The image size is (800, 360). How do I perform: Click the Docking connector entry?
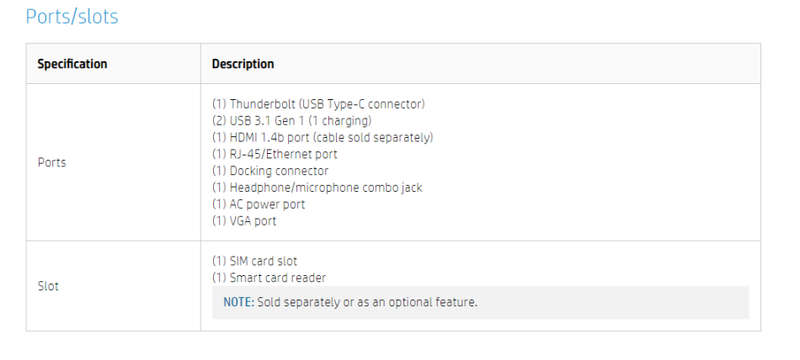tap(270, 171)
